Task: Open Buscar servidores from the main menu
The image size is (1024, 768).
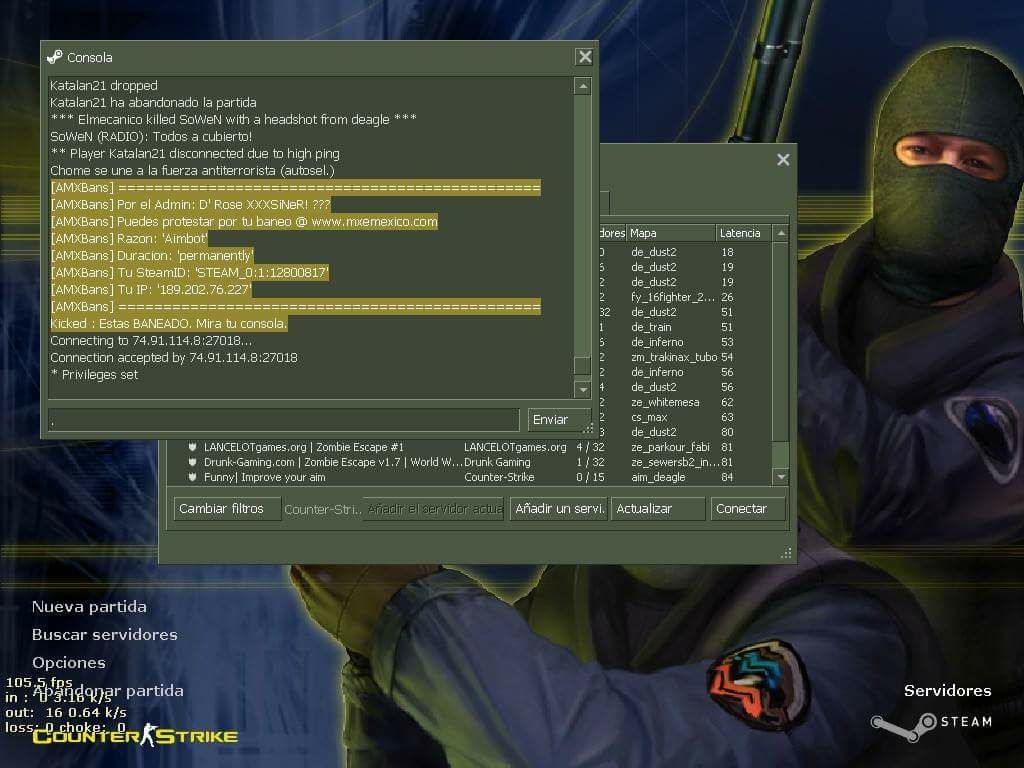Action: pyautogui.click(x=104, y=635)
